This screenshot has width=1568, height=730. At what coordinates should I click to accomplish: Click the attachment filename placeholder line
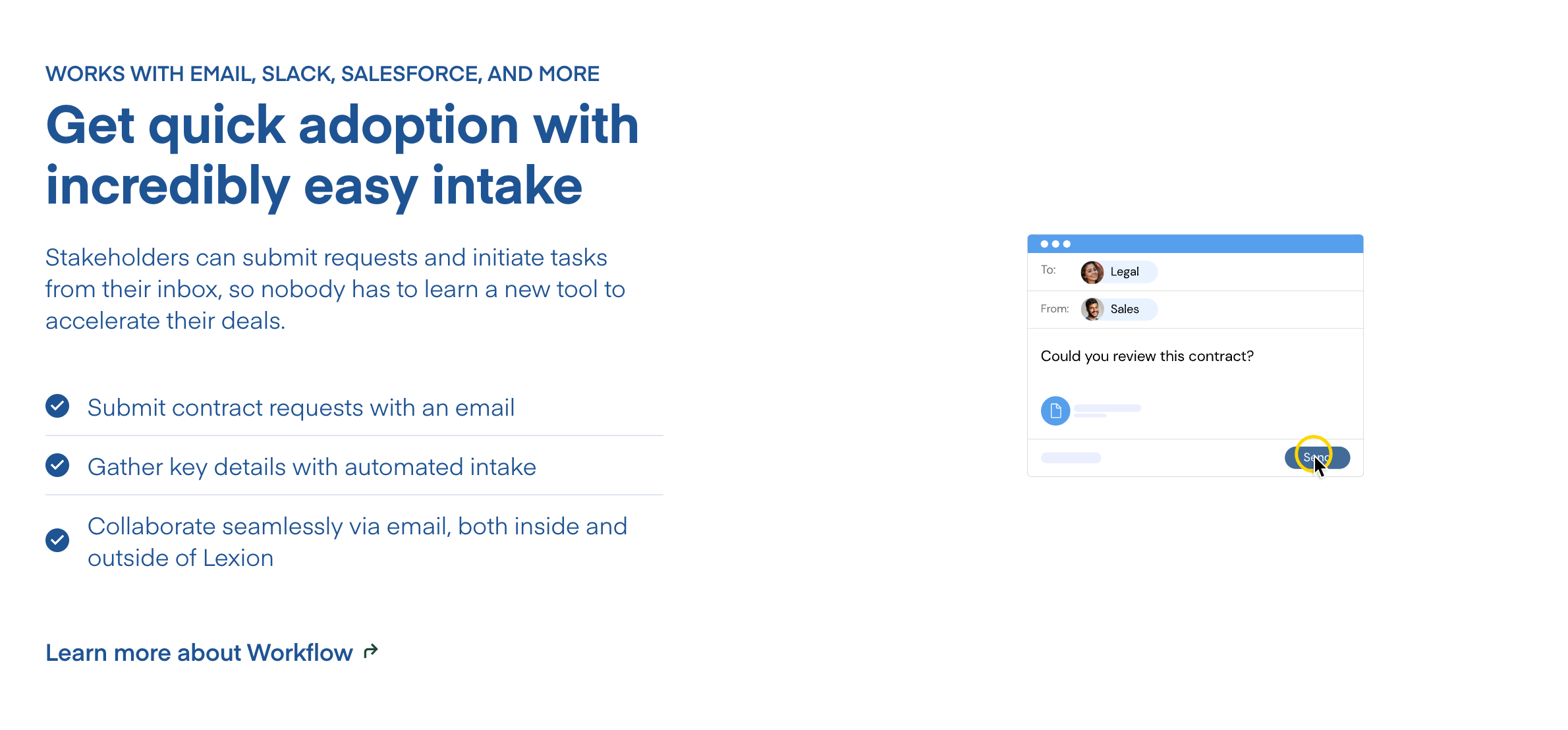[1107, 408]
